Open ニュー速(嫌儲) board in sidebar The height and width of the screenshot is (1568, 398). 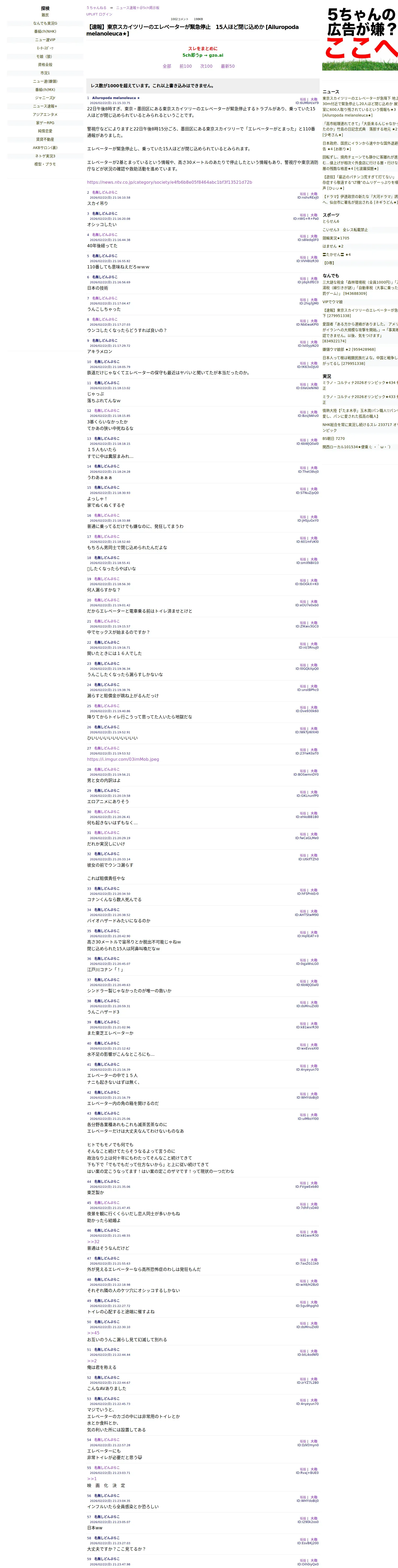[45, 81]
